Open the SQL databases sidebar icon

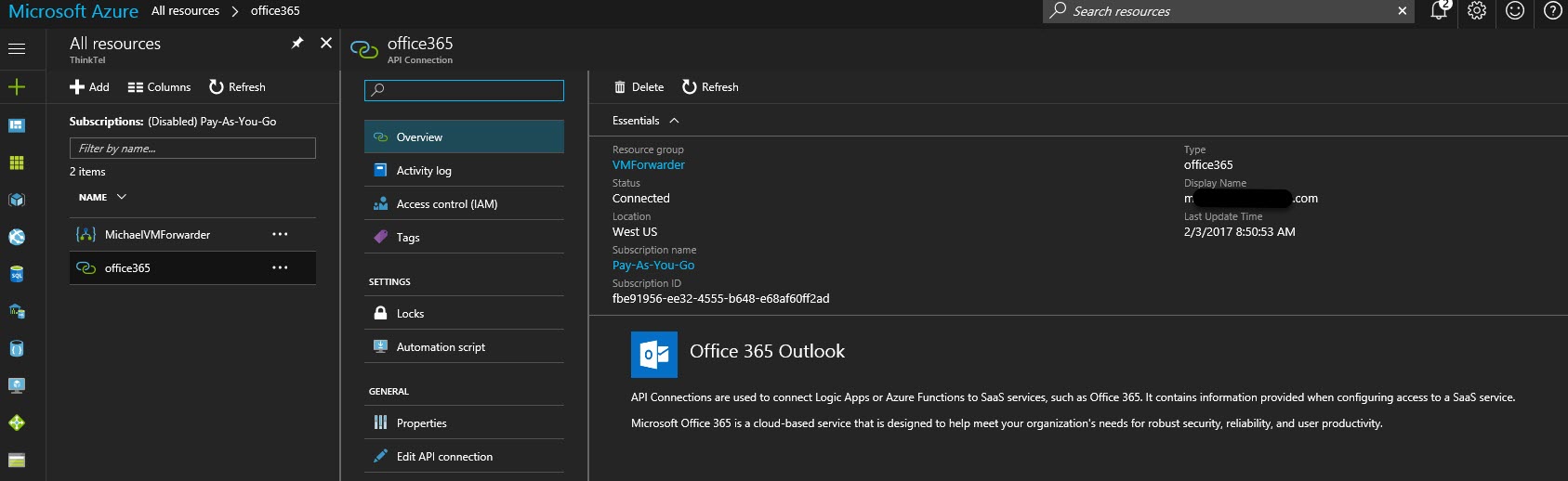click(17, 274)
